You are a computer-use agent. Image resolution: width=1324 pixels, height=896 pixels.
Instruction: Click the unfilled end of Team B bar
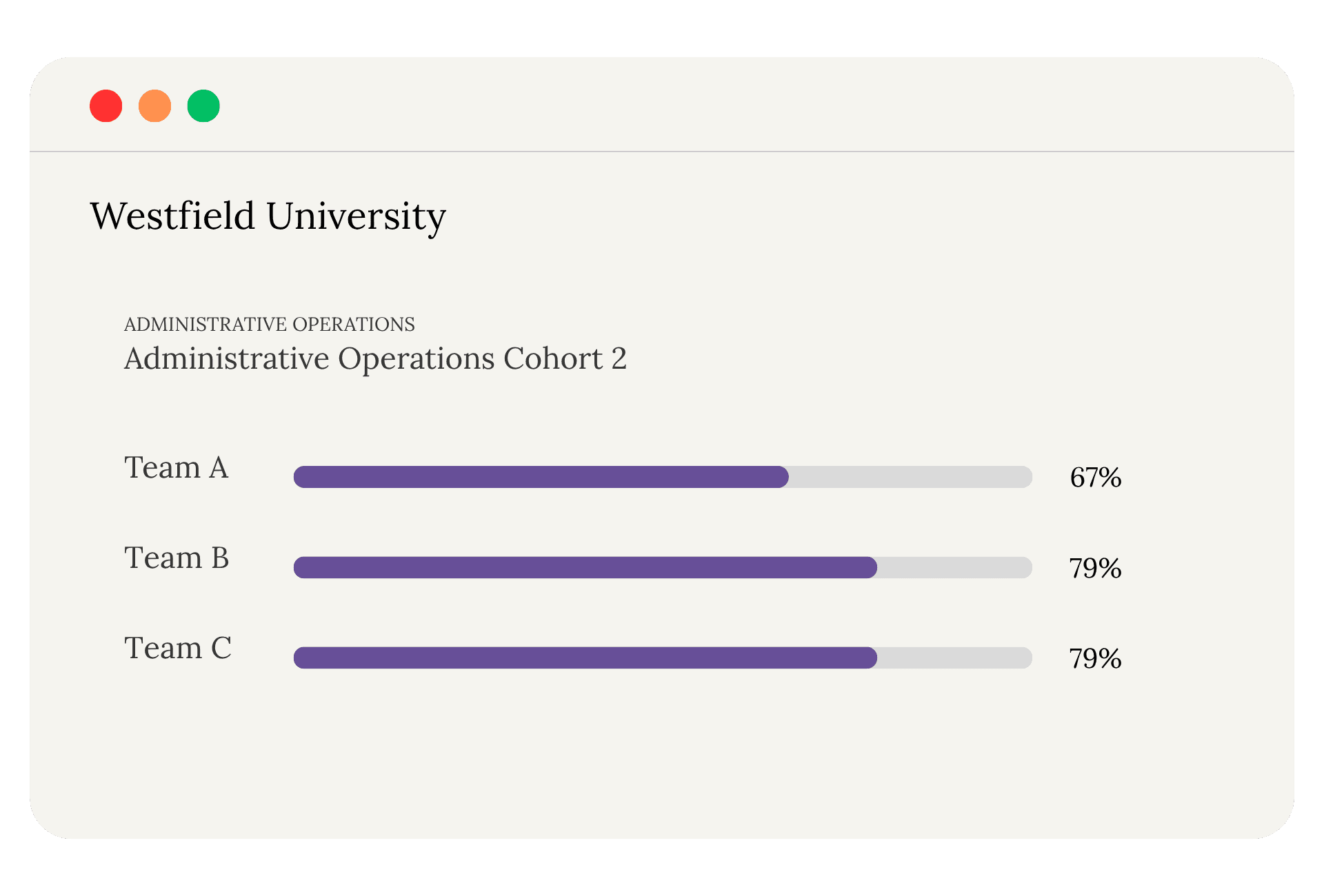955,567
